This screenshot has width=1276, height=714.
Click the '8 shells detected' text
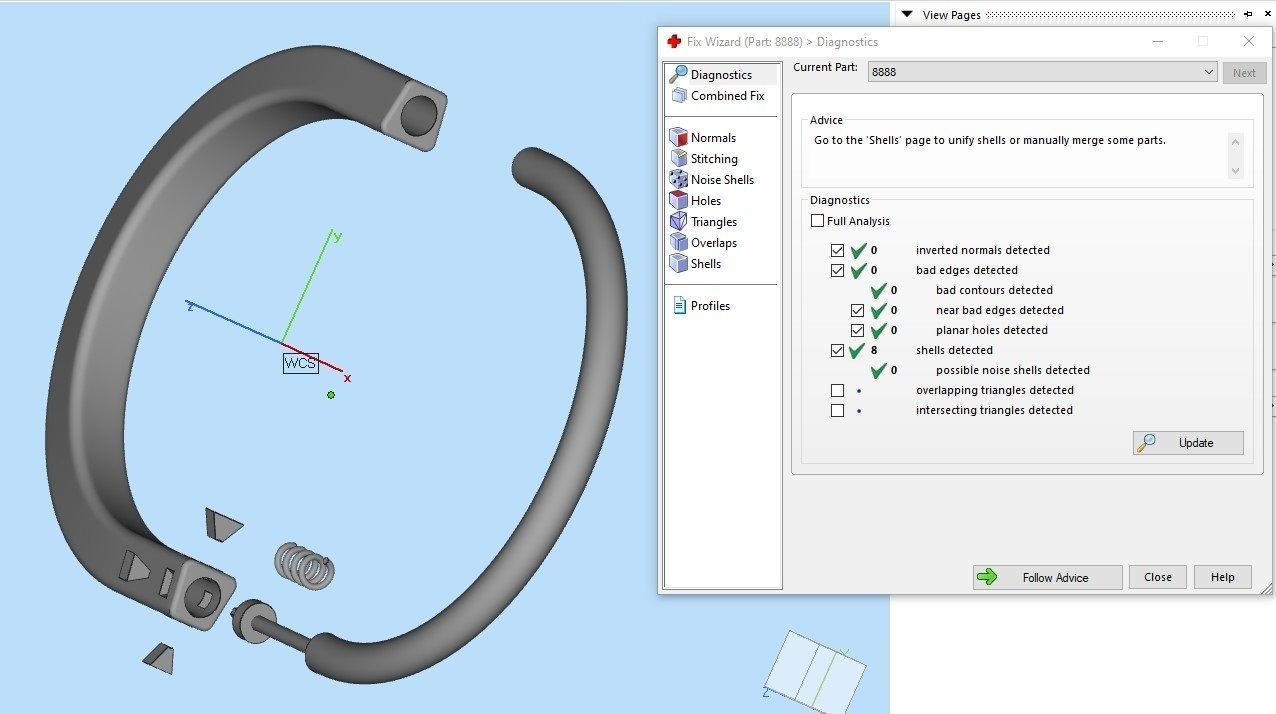click(932, 350)
